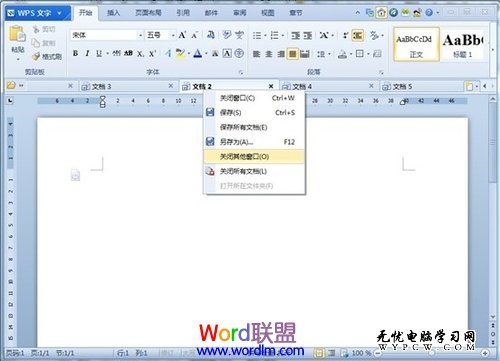Close the 文档 2 tab
The image size is (500, 361).
[x=271, y=86]
